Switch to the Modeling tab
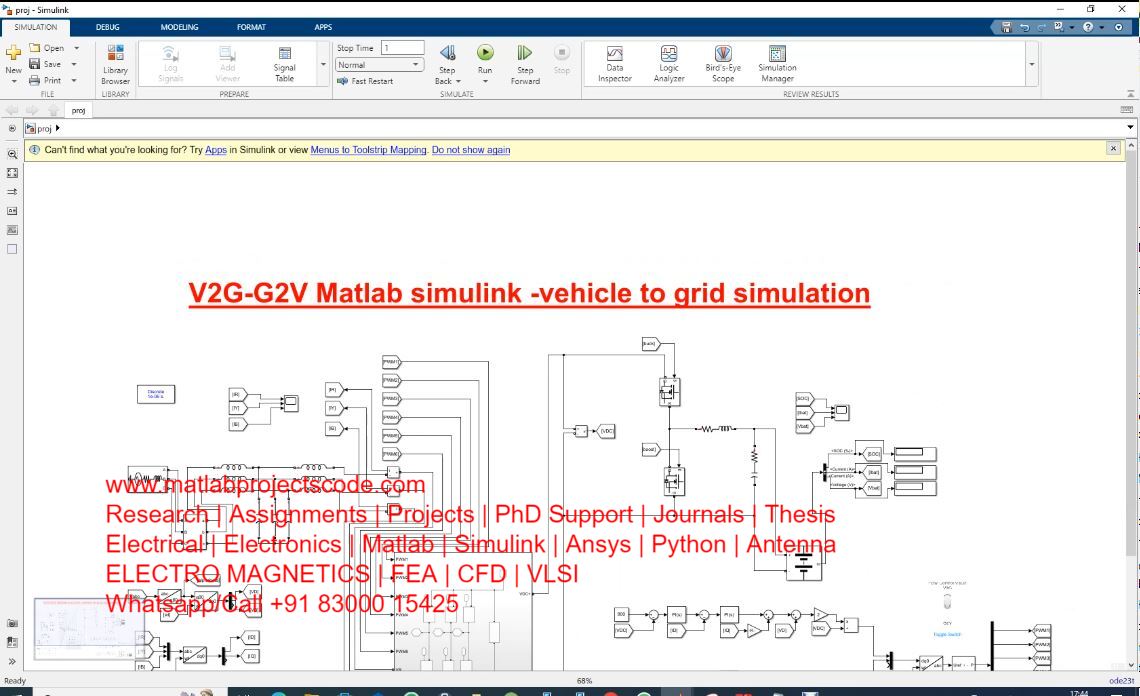Image resolution: width=1140 pixels, height=696 pixels. [180, 27]
